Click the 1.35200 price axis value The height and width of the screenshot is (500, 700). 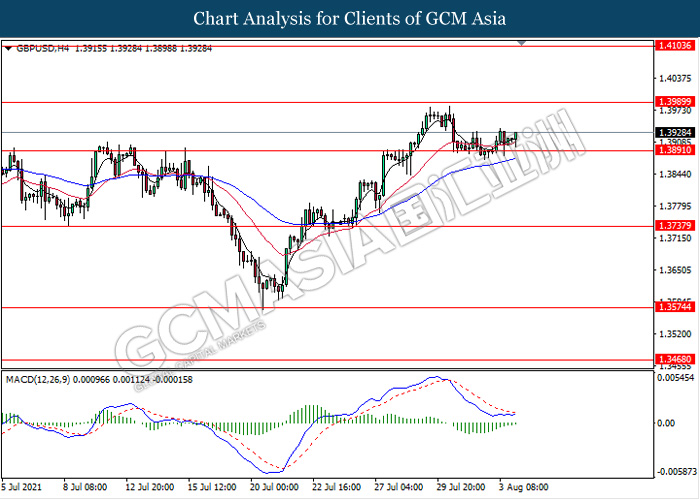click(675, 334)
